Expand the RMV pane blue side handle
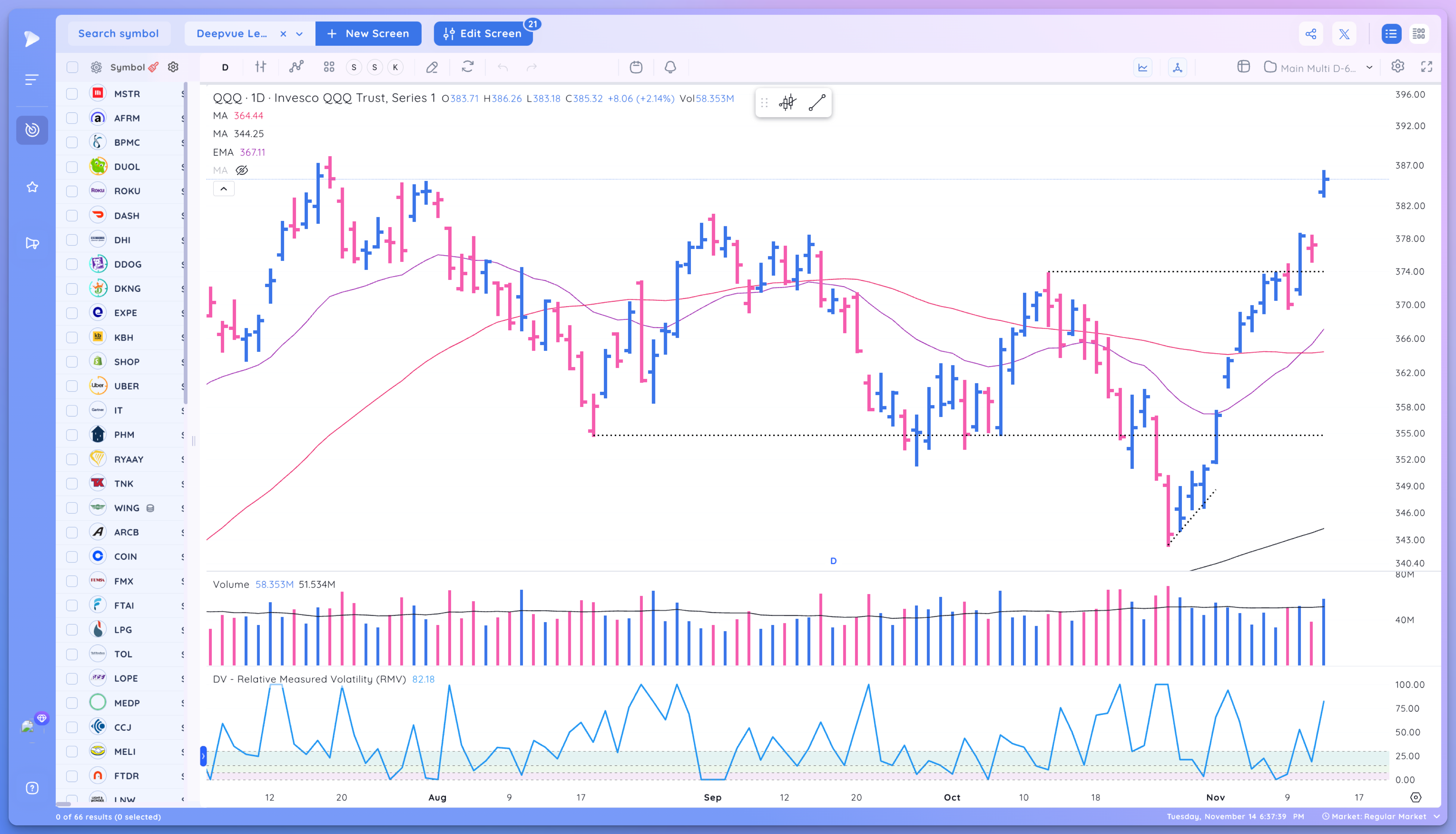 [203, 756]
